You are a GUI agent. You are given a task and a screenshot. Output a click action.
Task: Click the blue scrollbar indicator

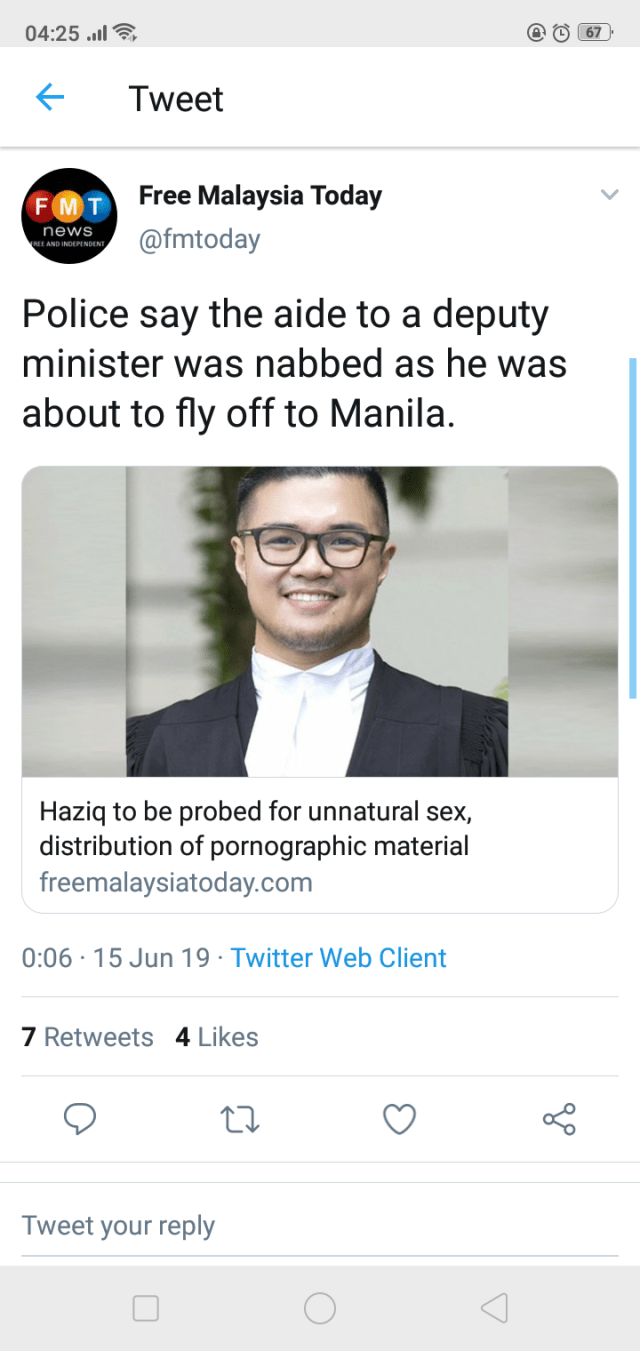(632, 527)
